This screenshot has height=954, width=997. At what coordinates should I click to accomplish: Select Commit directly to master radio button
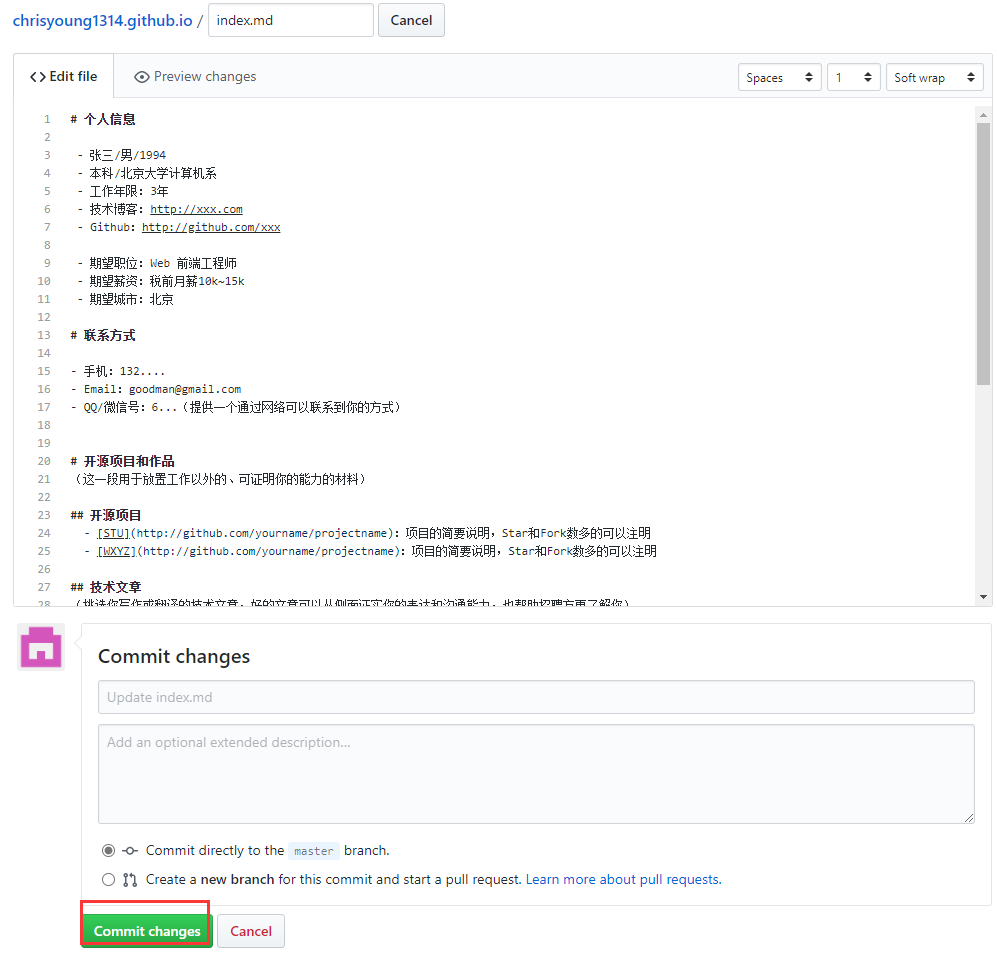[x=109, y=850]
